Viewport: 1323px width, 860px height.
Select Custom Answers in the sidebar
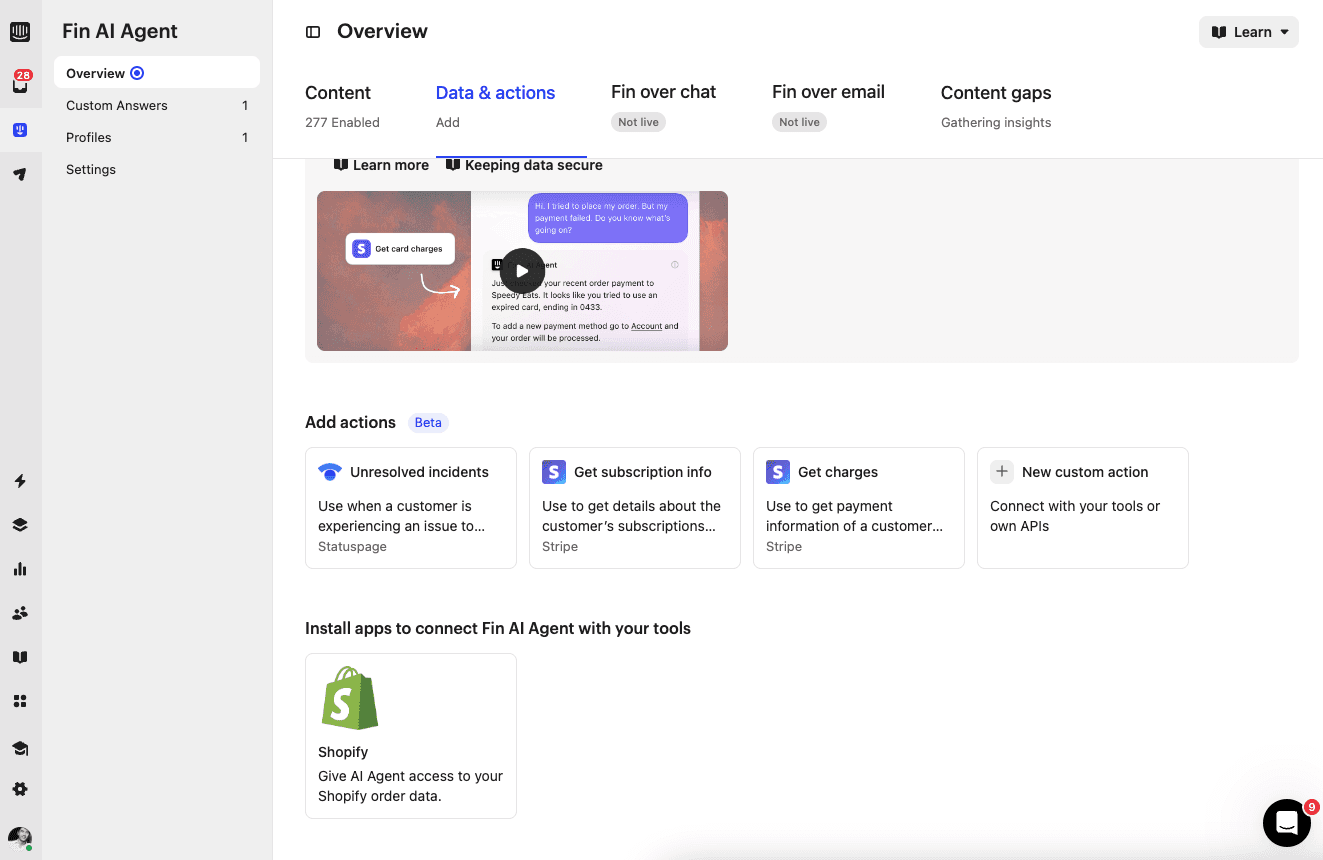click(x=117, y=105)
